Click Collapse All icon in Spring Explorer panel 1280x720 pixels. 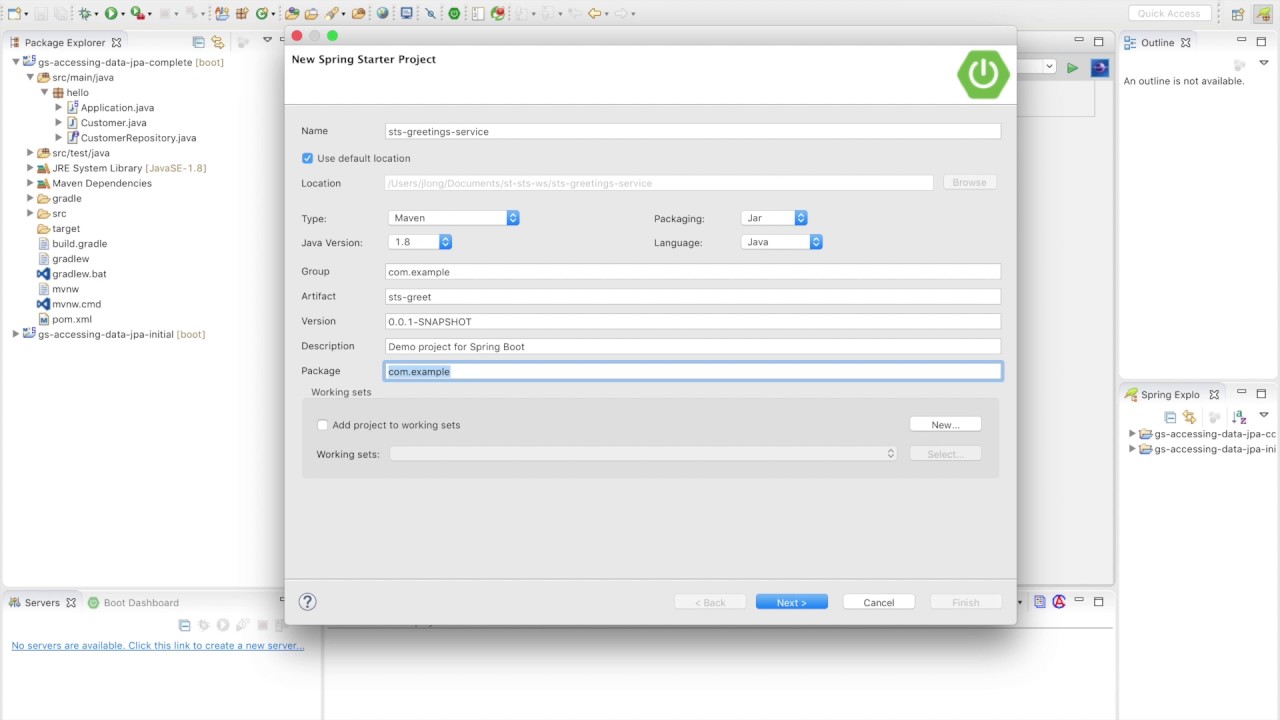1170,417
